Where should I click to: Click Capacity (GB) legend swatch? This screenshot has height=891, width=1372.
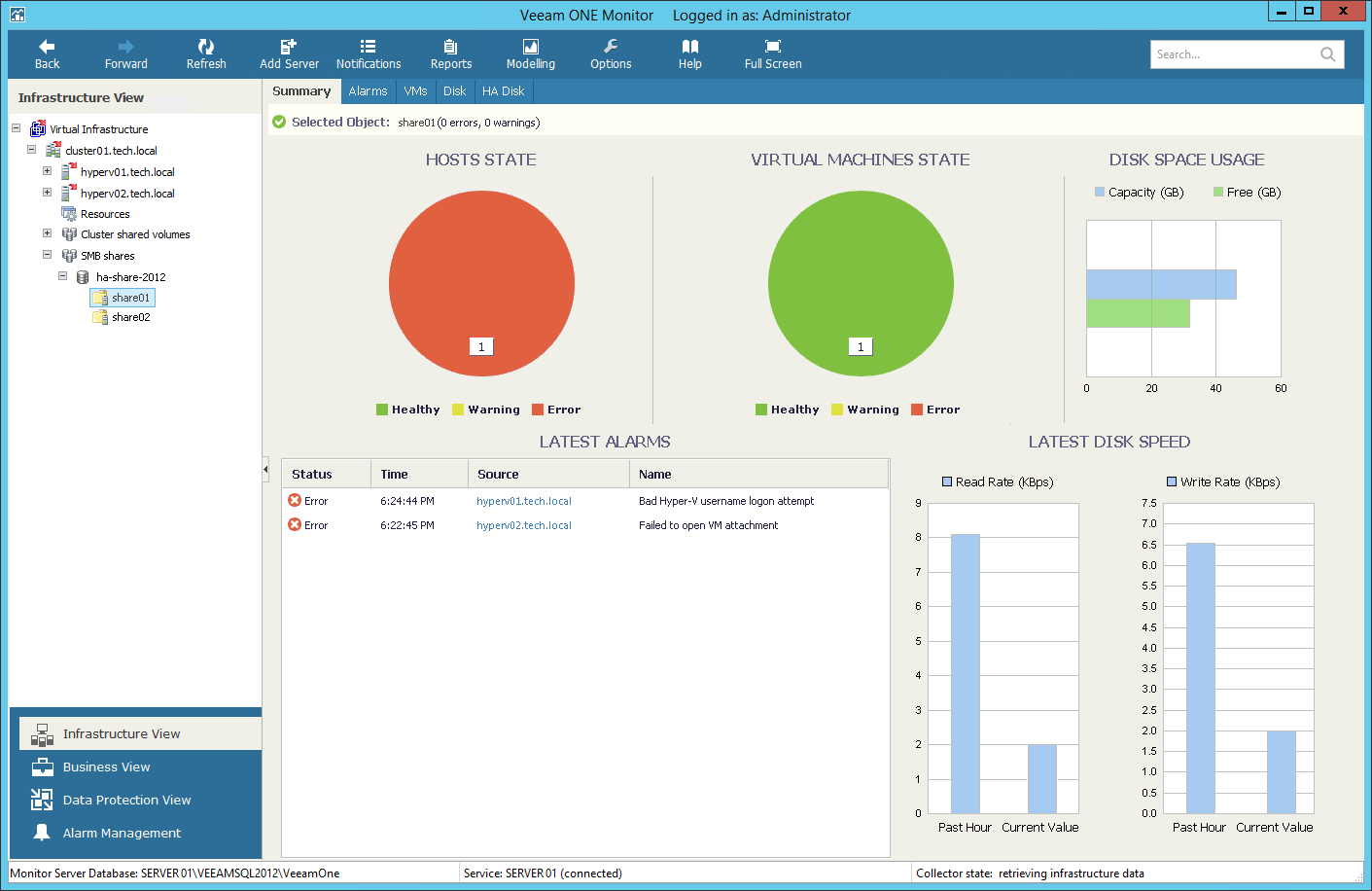click(x=1100, y=192)
